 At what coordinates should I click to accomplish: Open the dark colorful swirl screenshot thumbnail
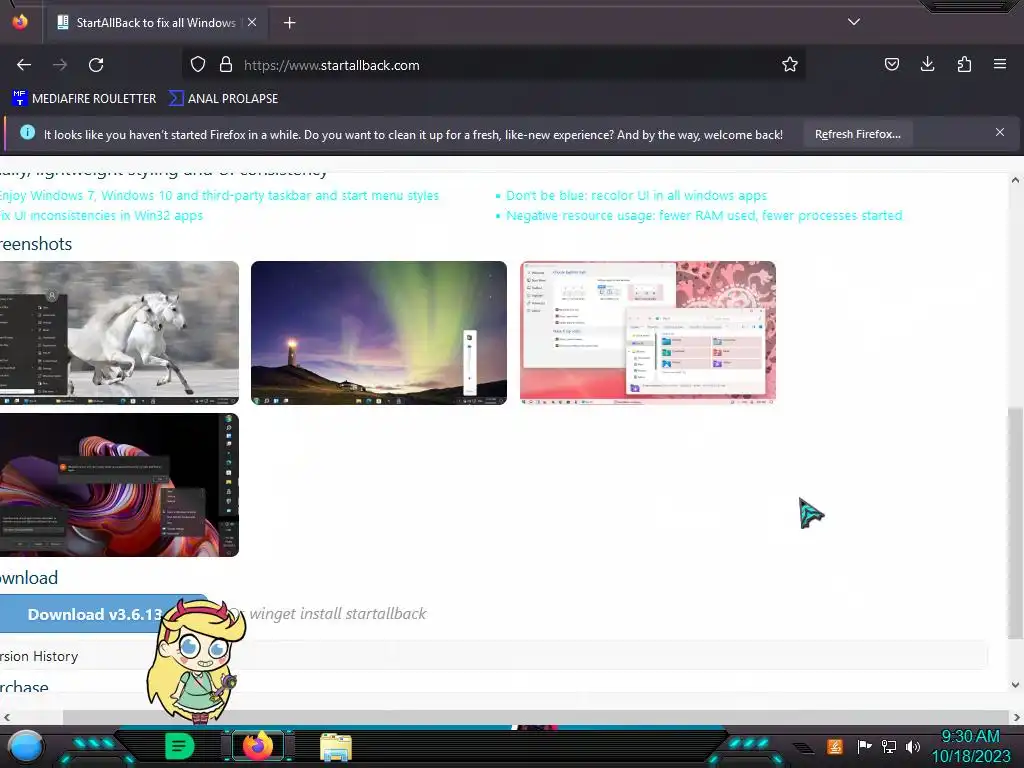pyautogui.click(x=119, y=485)
